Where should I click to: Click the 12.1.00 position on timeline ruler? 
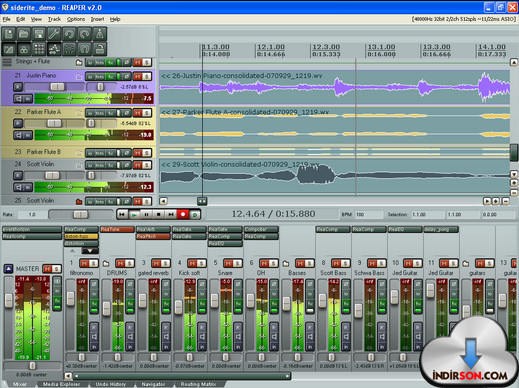click(x=271, y=47)
